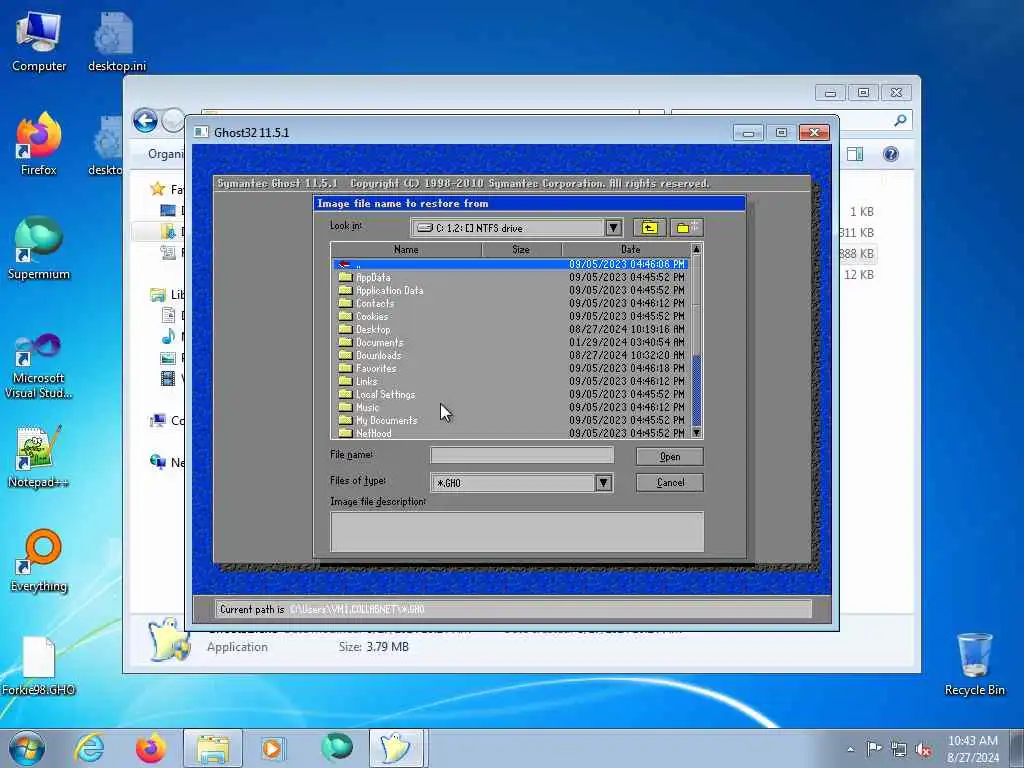Open the Contacts folder
The image size is (1024, 768).
click(511, 303)
